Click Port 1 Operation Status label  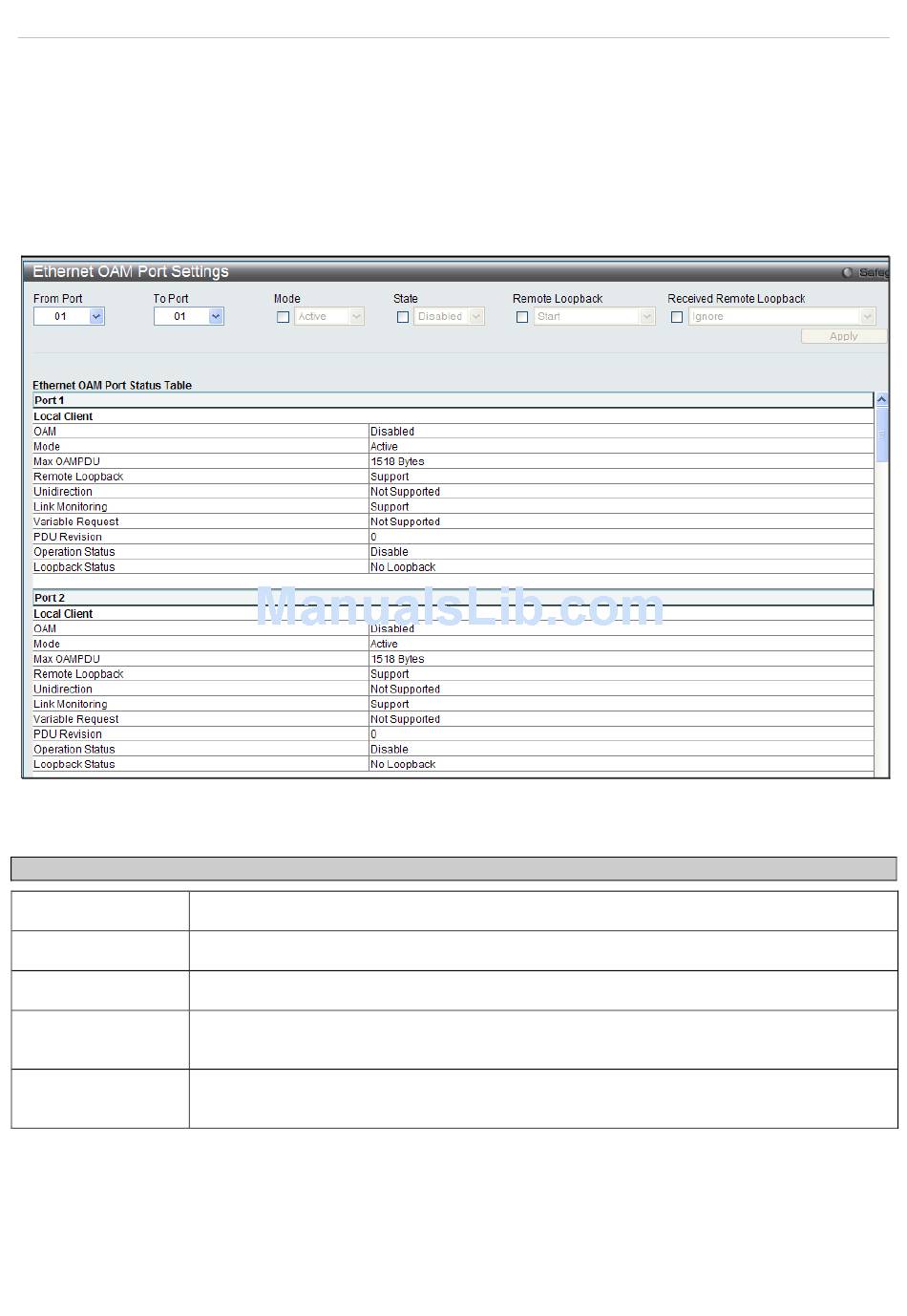(x=74, y=552)
